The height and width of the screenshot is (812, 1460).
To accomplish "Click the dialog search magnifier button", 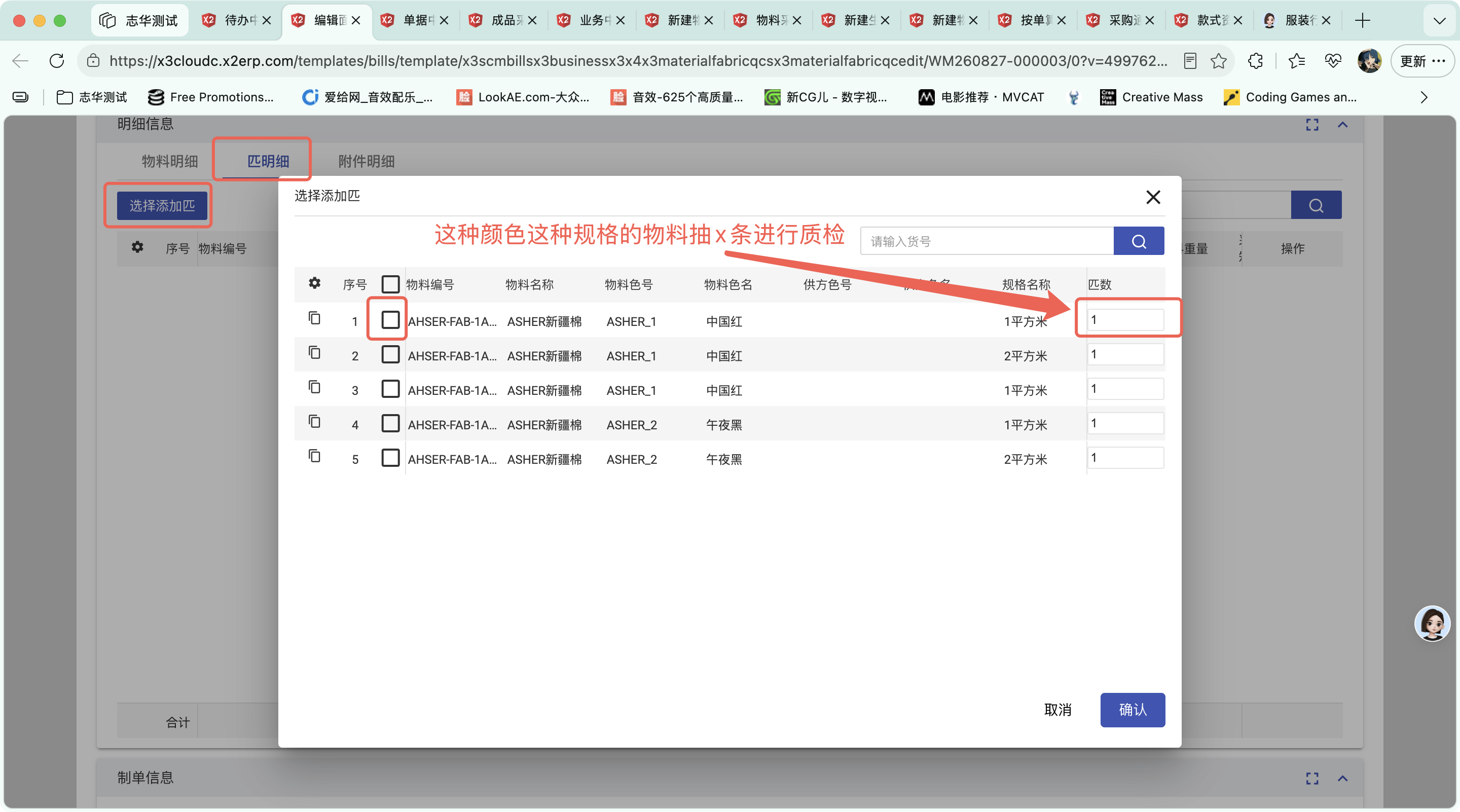I will click(1139, 241).
